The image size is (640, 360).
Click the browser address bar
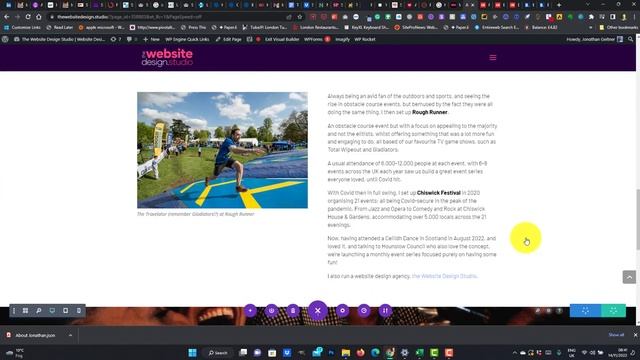167,17
